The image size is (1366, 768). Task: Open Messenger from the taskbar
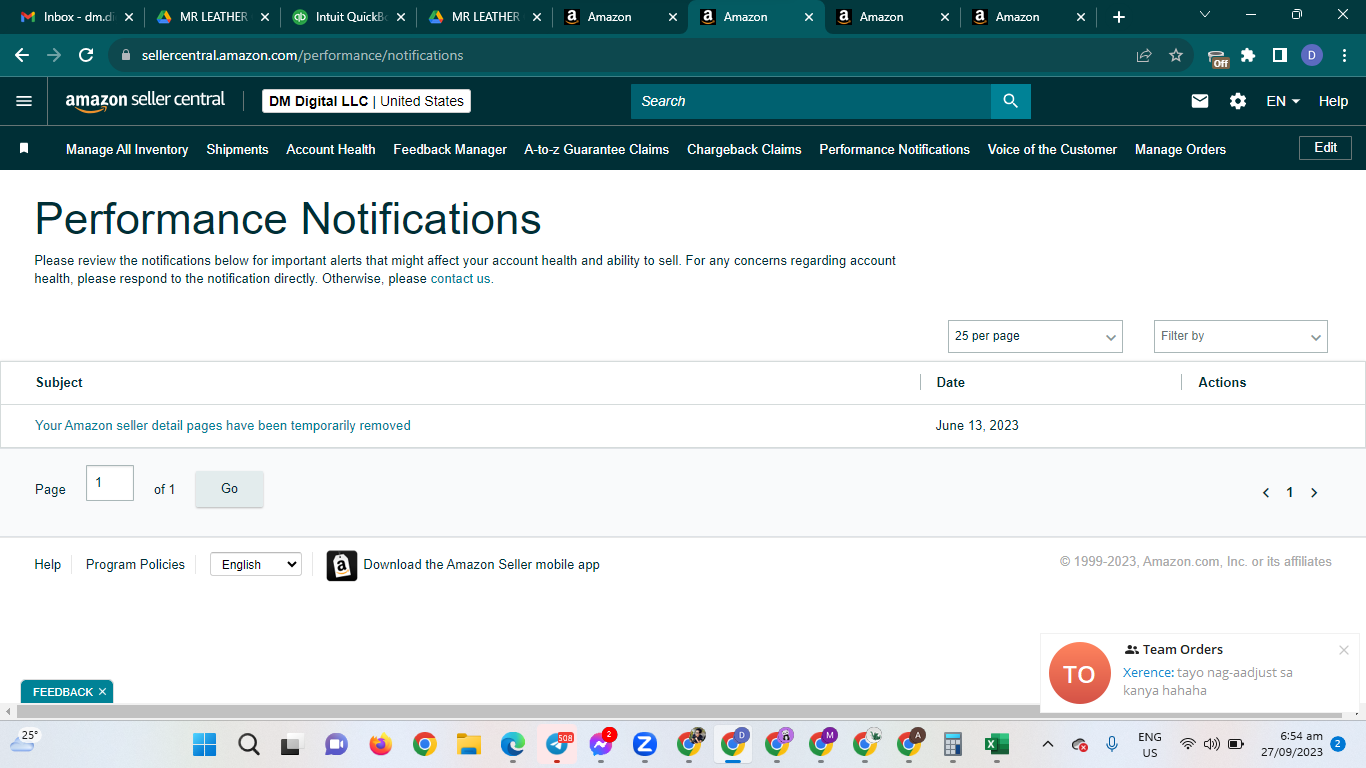tap(601, 744)
